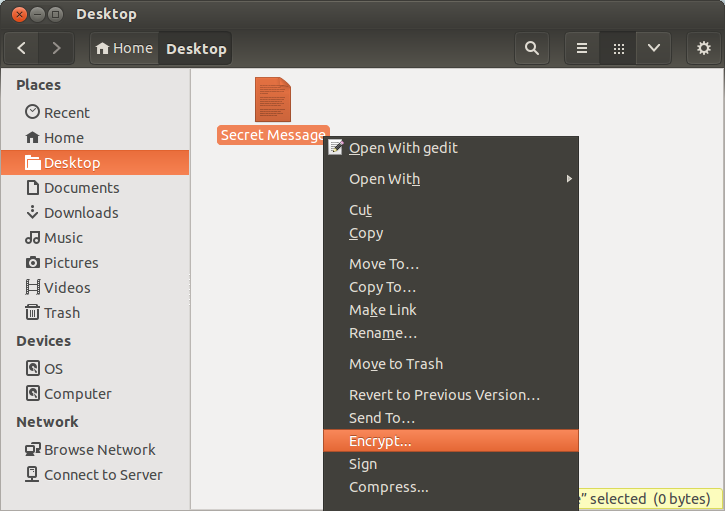
Task: Select Move to Trash menu entry
Action: [x=395, y=364]
